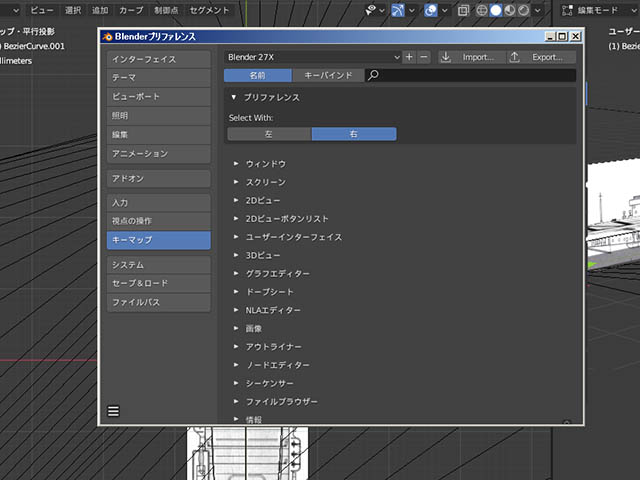The height and width of the screenshot is (480, 640).
Task: Open the ファイルパス preferences tab
Action: (x=159, y=302)
